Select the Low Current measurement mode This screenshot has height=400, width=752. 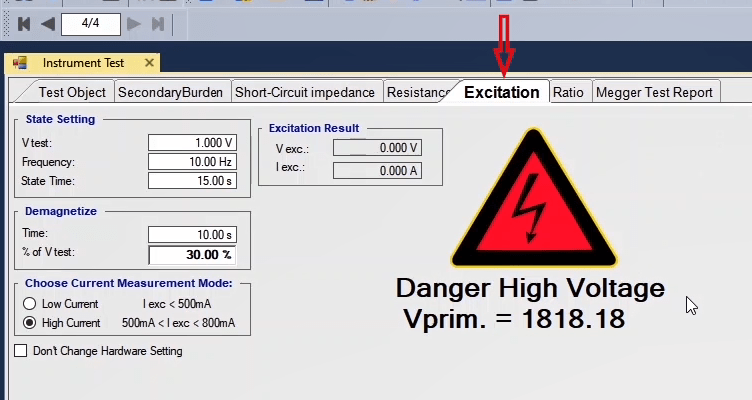(30, 304)
